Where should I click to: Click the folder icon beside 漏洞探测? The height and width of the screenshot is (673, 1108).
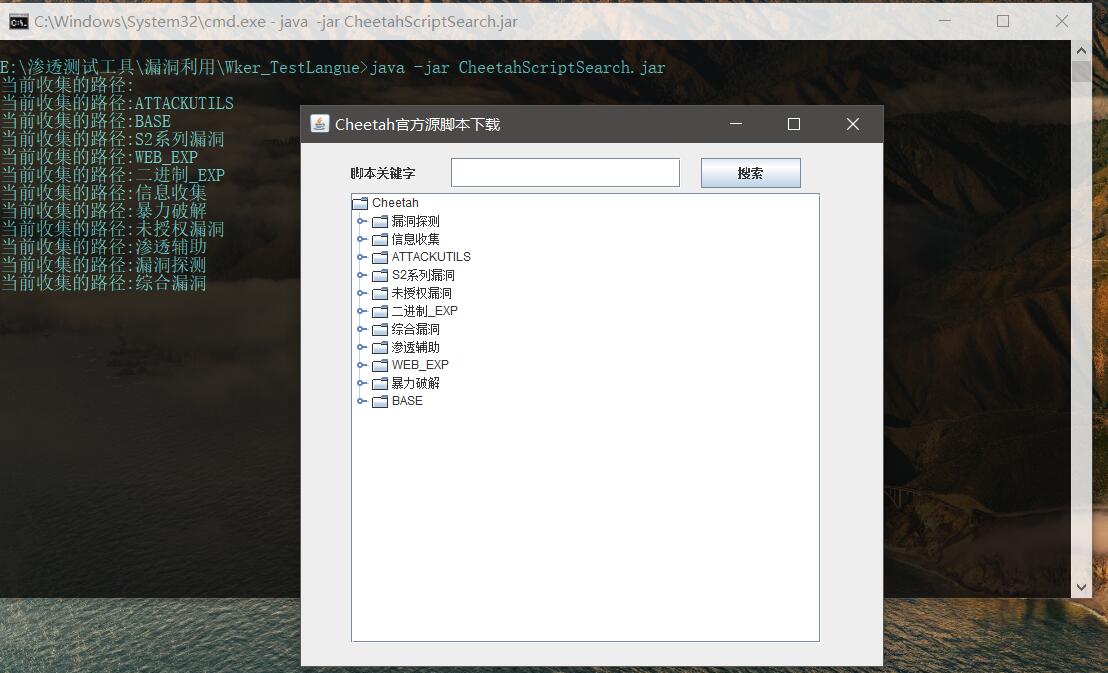[380, 221]
